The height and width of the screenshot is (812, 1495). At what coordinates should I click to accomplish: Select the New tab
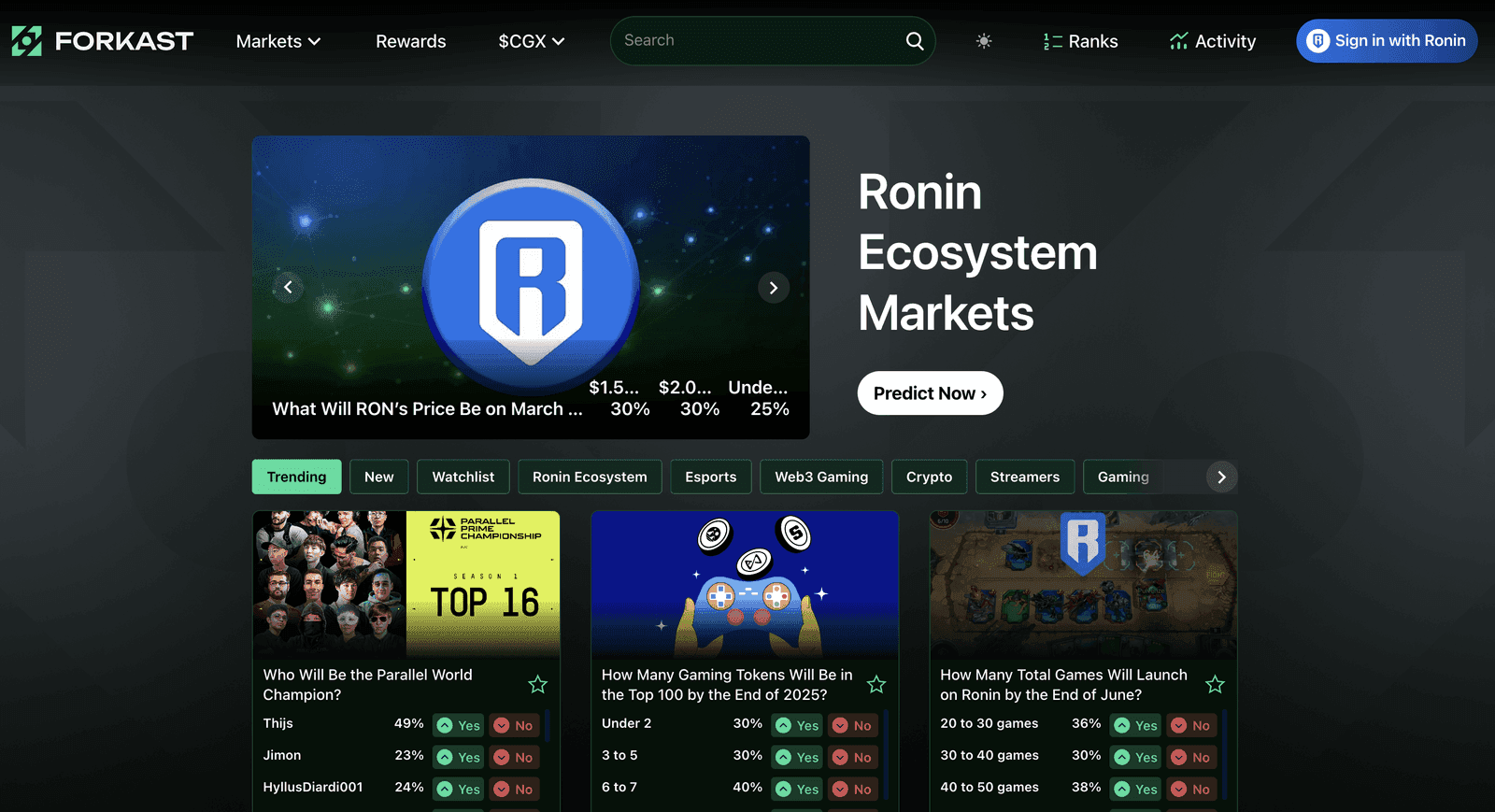coord(378,477)
